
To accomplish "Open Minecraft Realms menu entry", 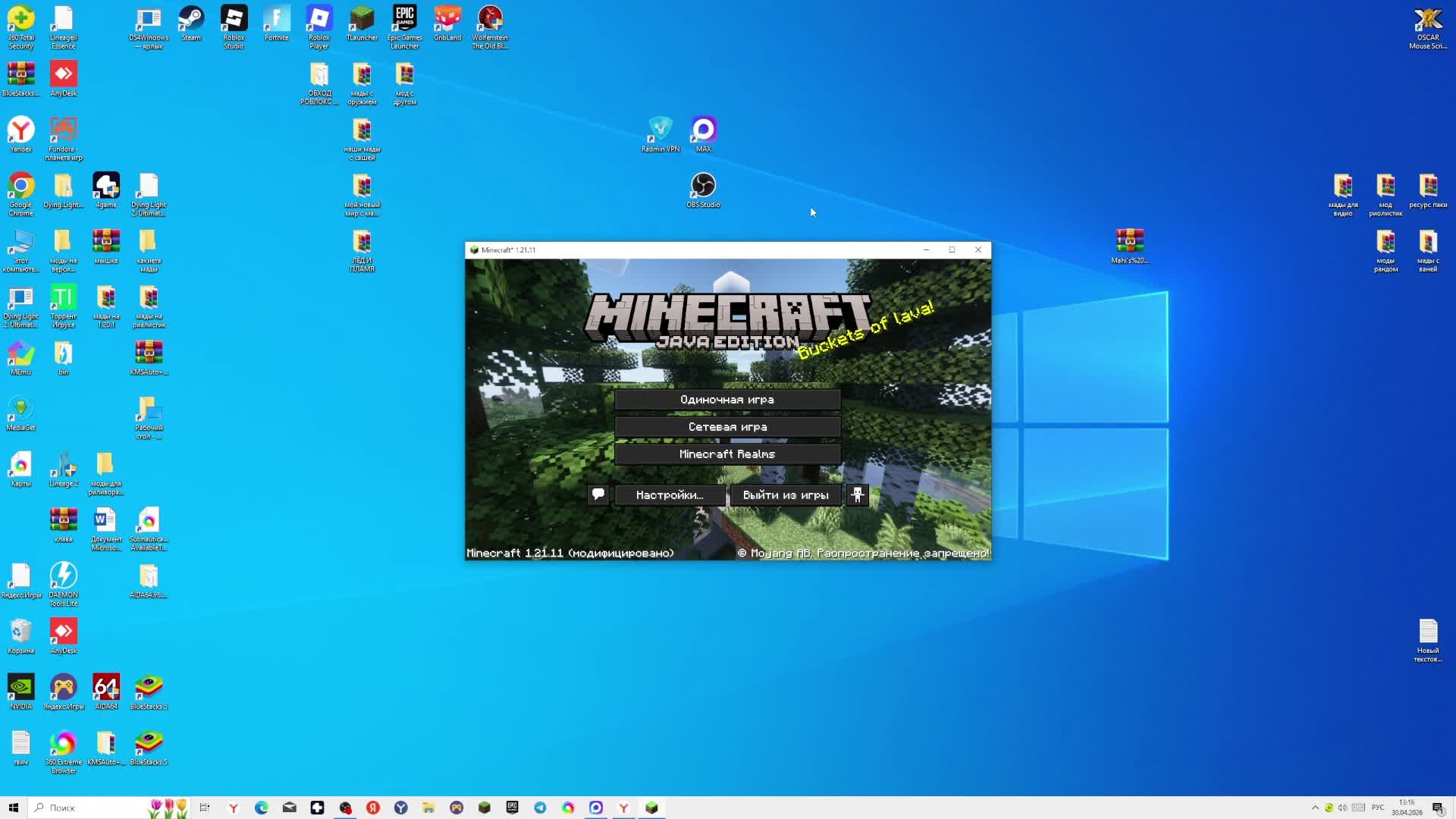I will click(x=727, y=454).
